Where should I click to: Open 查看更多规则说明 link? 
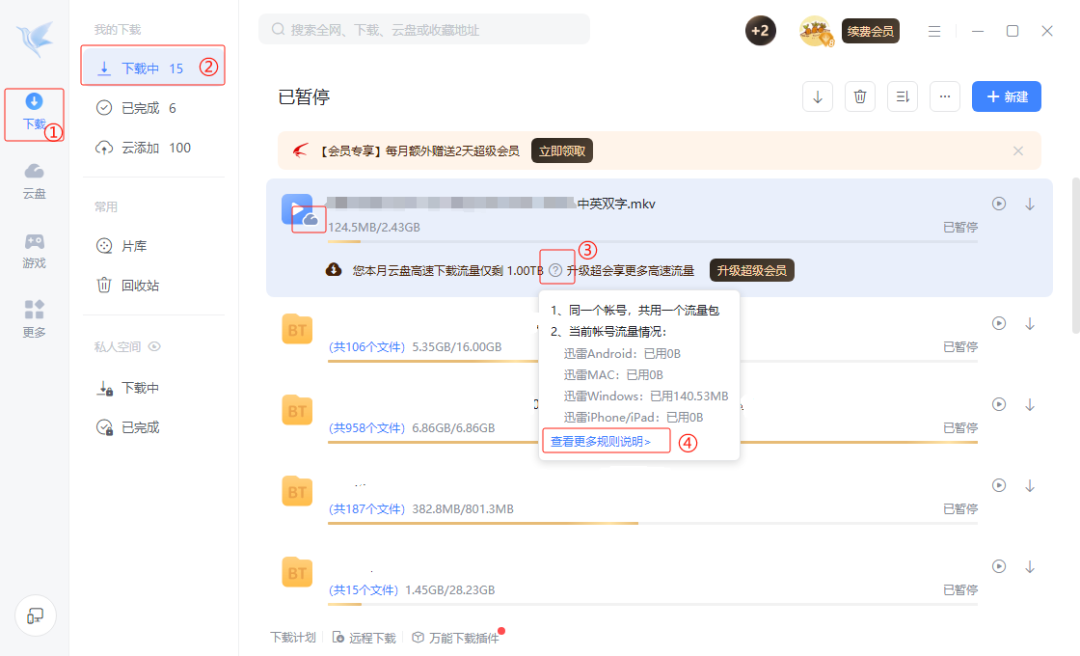(601, 441)
